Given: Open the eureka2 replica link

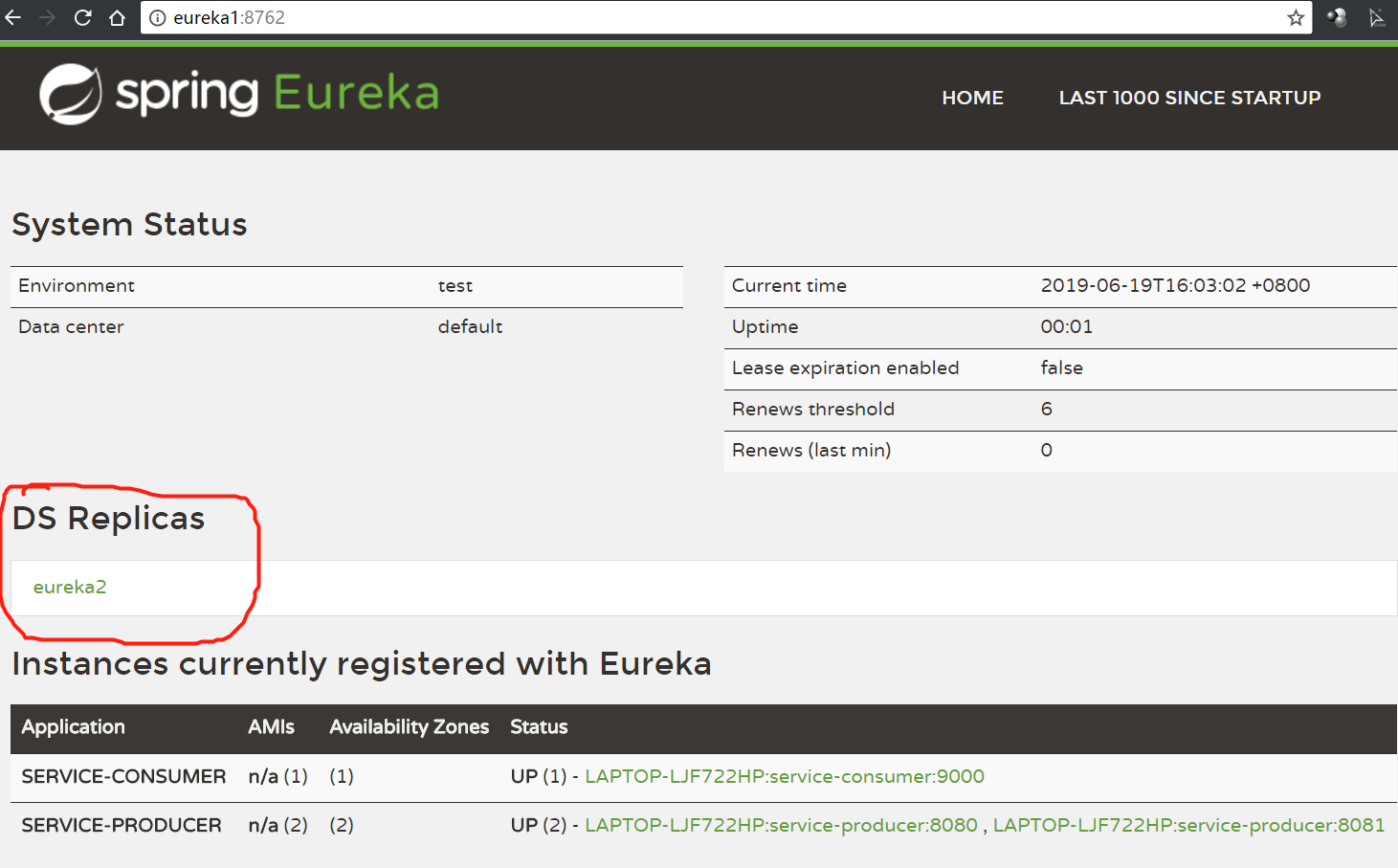Looking at the screenshot, I should (x=70, y=587).
